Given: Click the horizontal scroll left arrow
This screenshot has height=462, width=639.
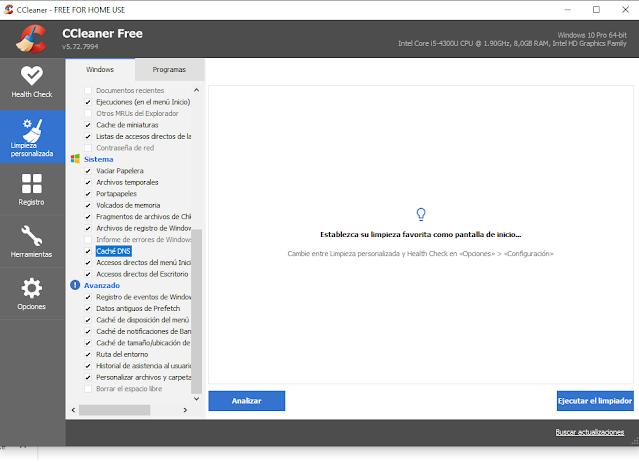Looking at the screenshot, I should point(73,410).
